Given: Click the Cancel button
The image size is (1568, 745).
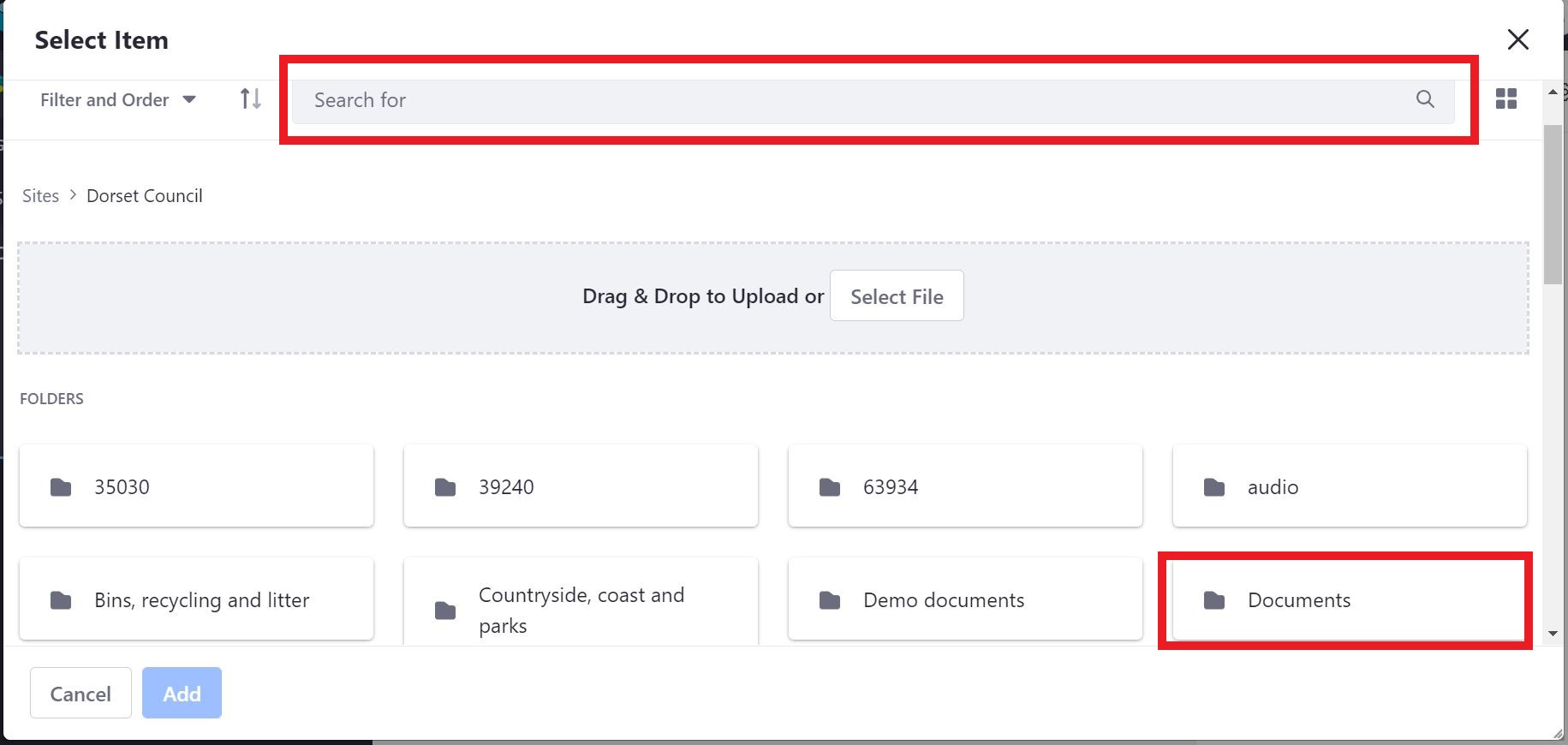Looking at the screenshot, I should pos(80,693).
